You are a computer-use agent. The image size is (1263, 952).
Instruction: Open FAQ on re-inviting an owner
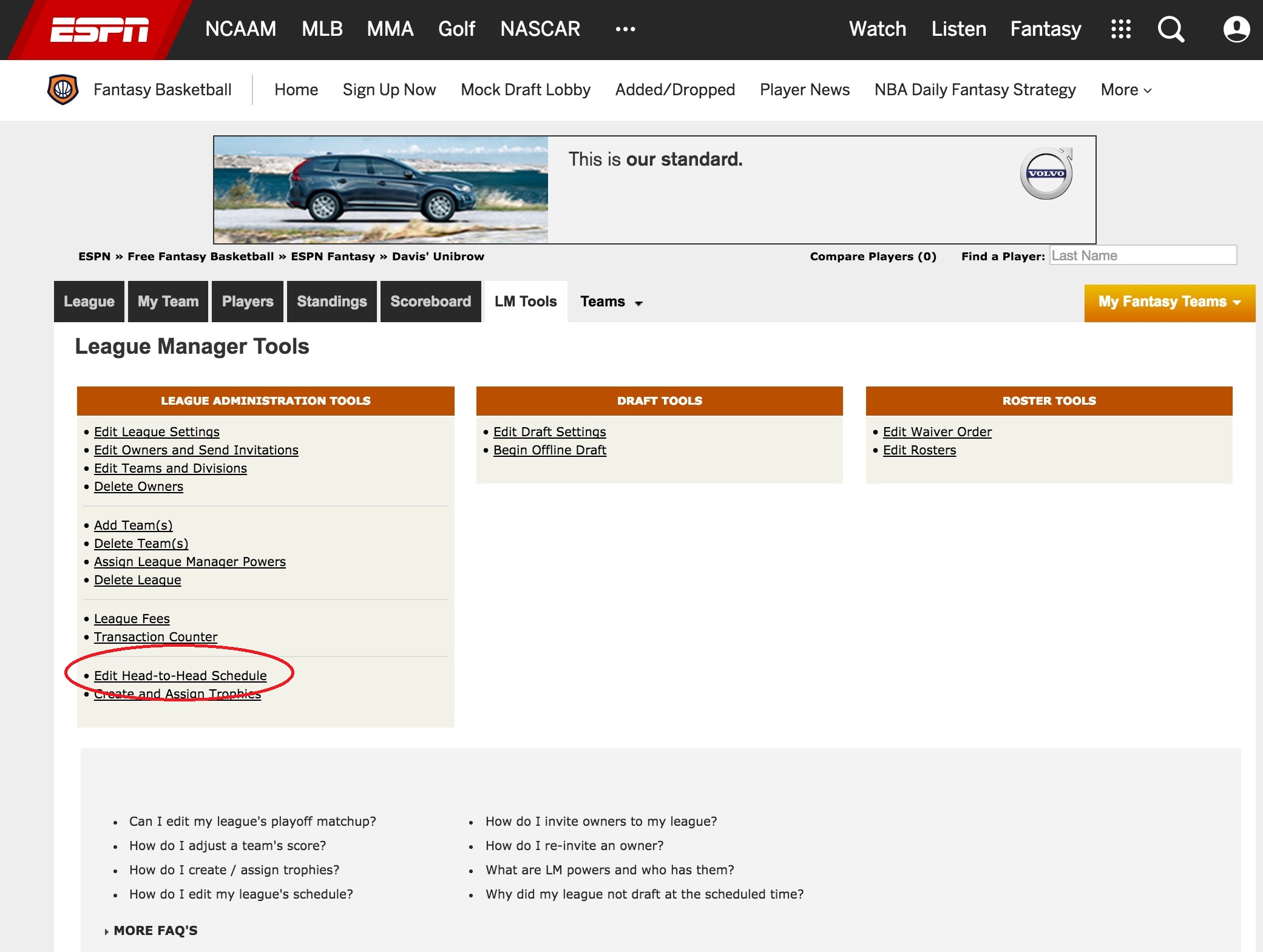pyautogui.click(x=575, y=846)
